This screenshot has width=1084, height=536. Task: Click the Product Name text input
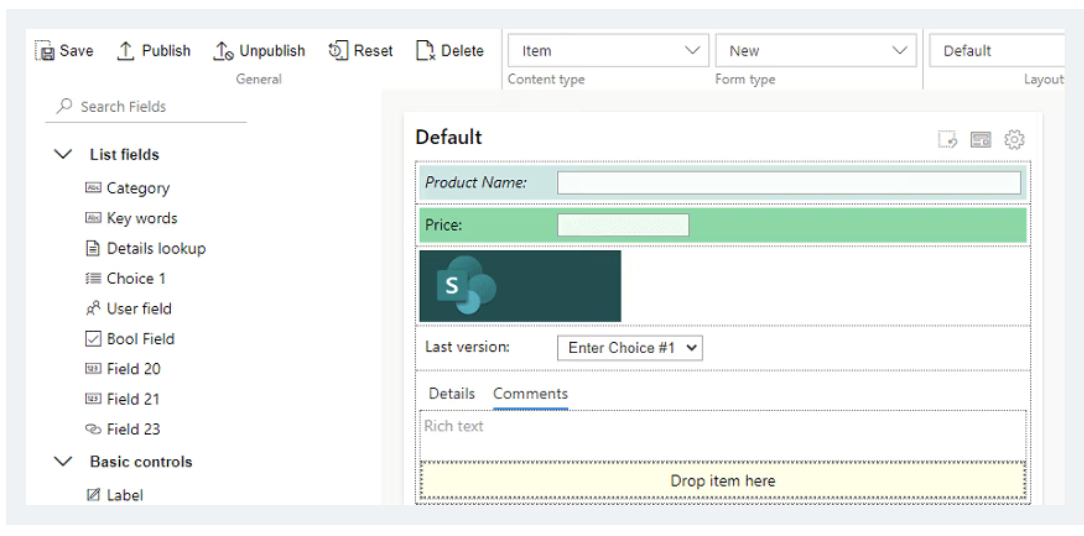(789, 183)
